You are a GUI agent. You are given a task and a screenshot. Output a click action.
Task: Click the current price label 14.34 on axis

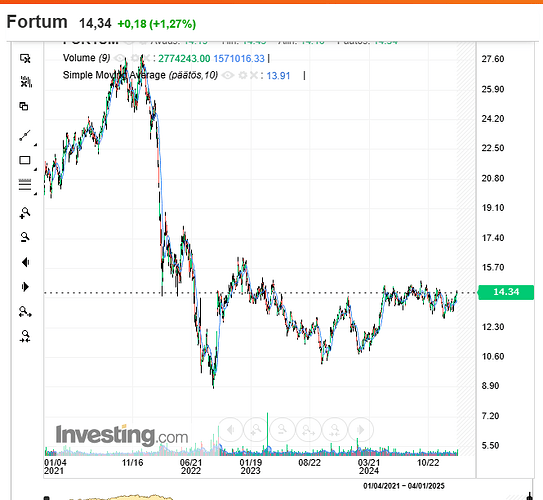(x=506, y=292)
